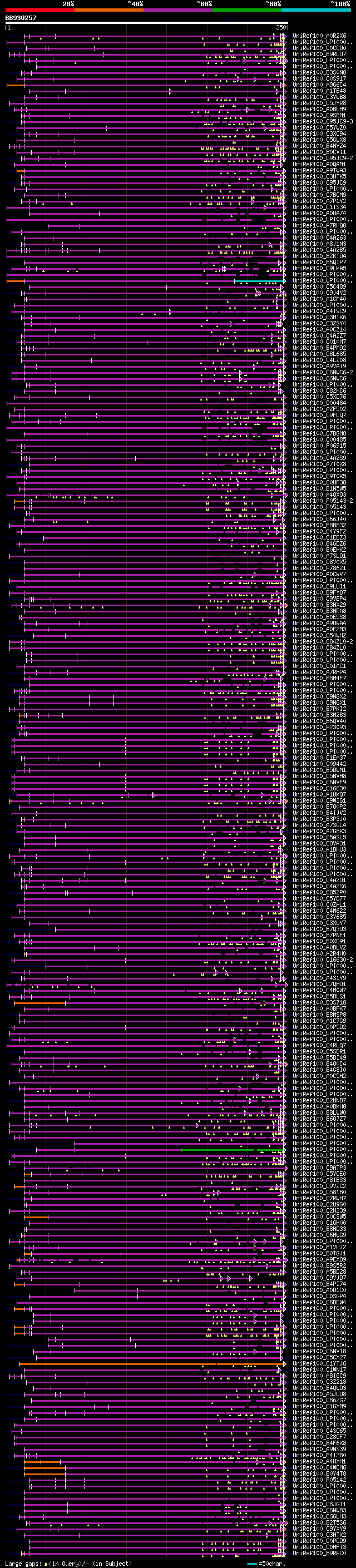Viewport: 356px width, 1568px height.
Task: Open hit UniRef100_A0R2X6
Action: coord(319,36)
